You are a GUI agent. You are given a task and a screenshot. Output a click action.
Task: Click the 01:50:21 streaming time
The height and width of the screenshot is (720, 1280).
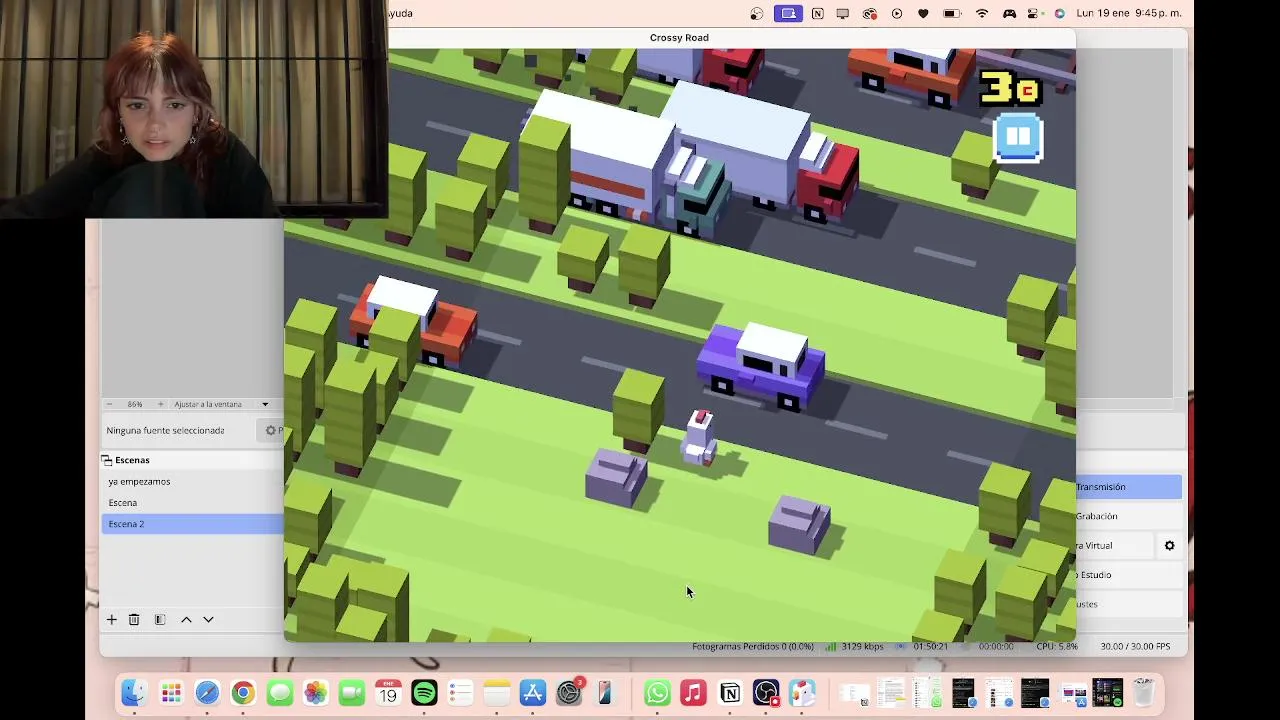click(930, 647)
